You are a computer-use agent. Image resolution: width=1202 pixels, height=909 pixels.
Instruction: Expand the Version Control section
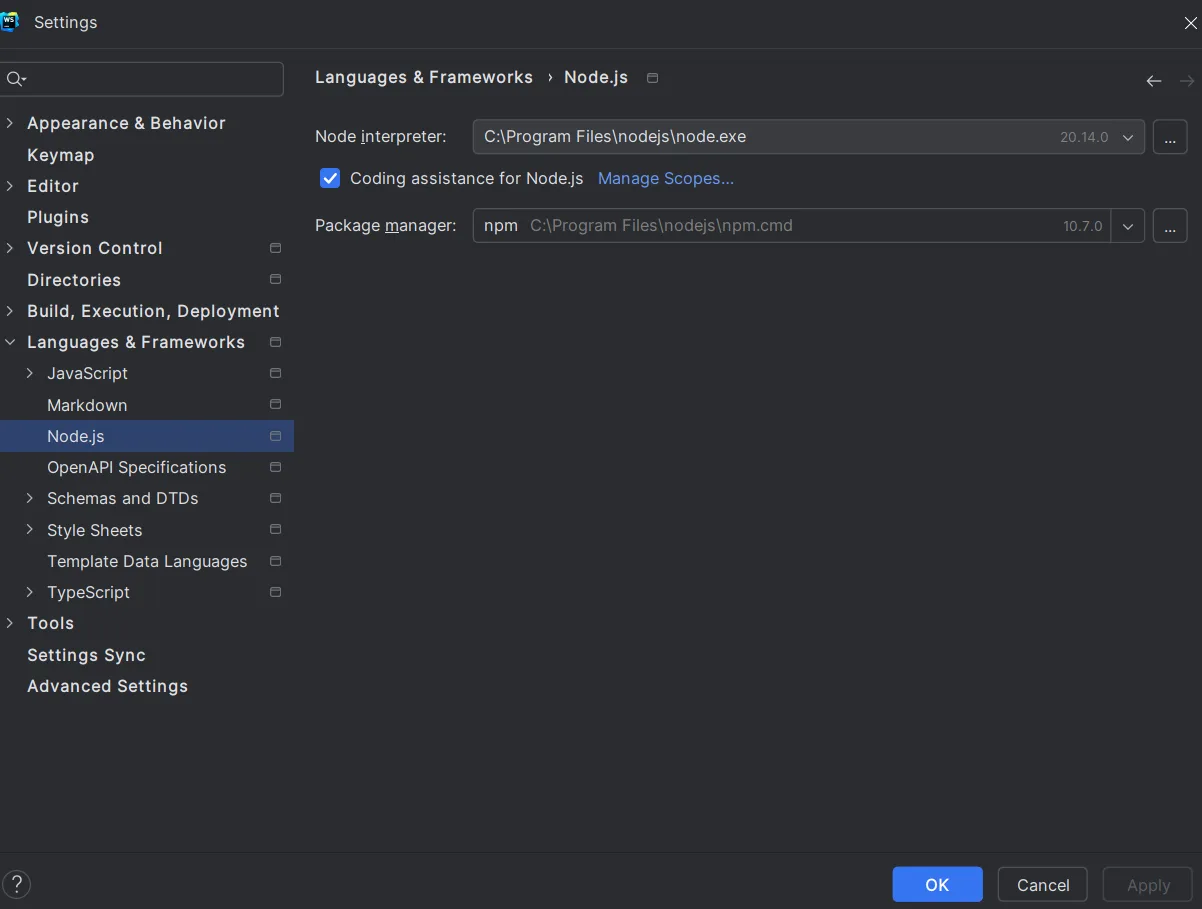[10, 248]
